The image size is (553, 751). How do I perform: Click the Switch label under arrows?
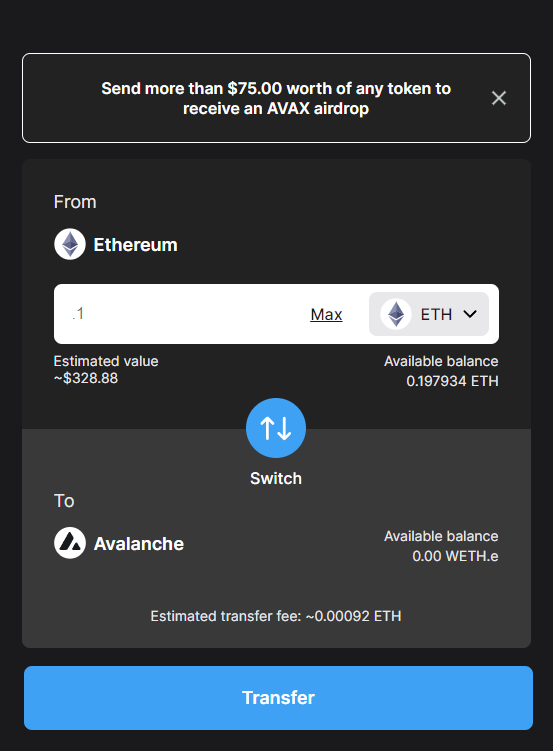tap(276, 478)
